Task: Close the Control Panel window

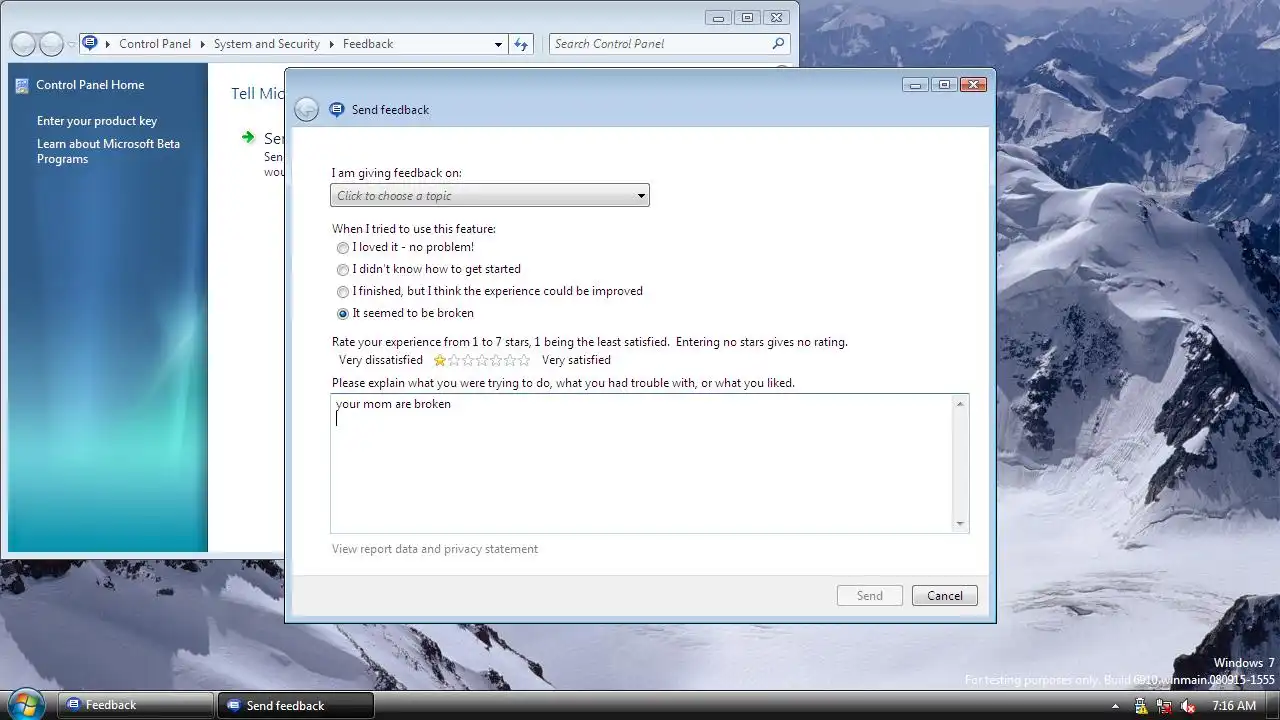Action: 776,18
